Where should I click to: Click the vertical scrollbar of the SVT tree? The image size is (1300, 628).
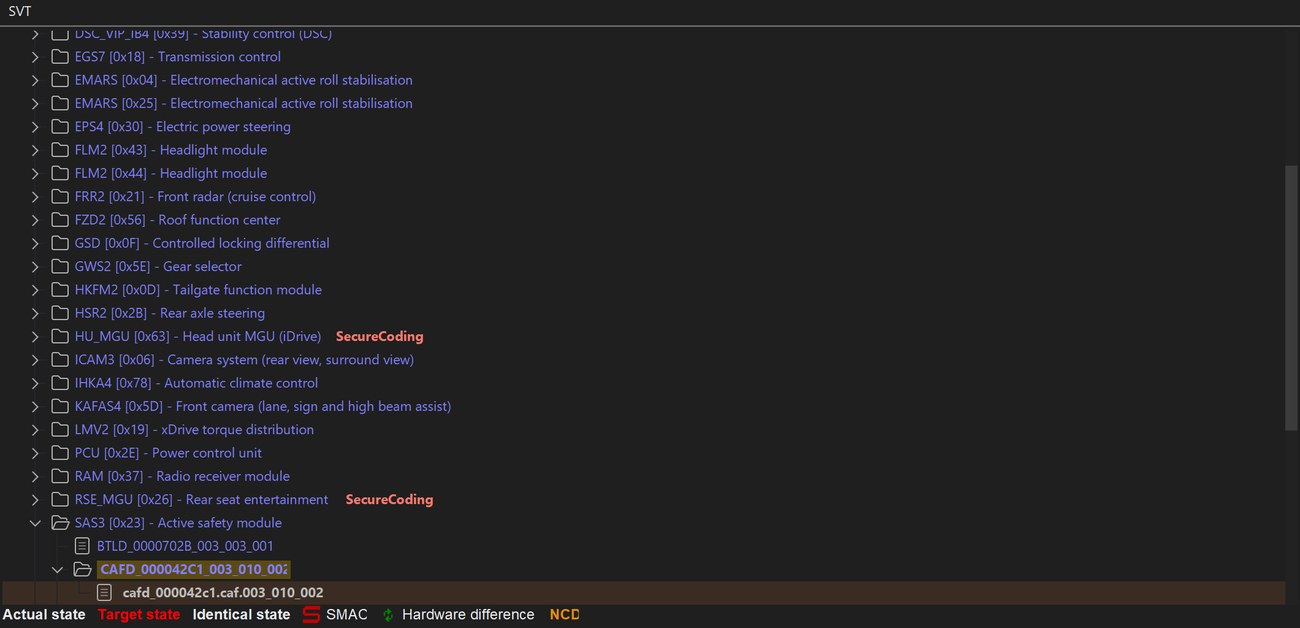(1291, 298)
